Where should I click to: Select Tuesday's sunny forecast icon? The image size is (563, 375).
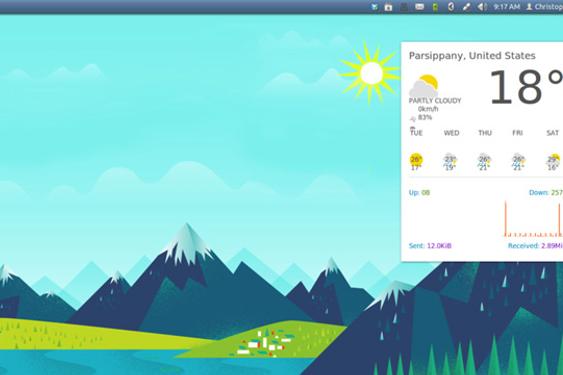(x=416, y=162)
